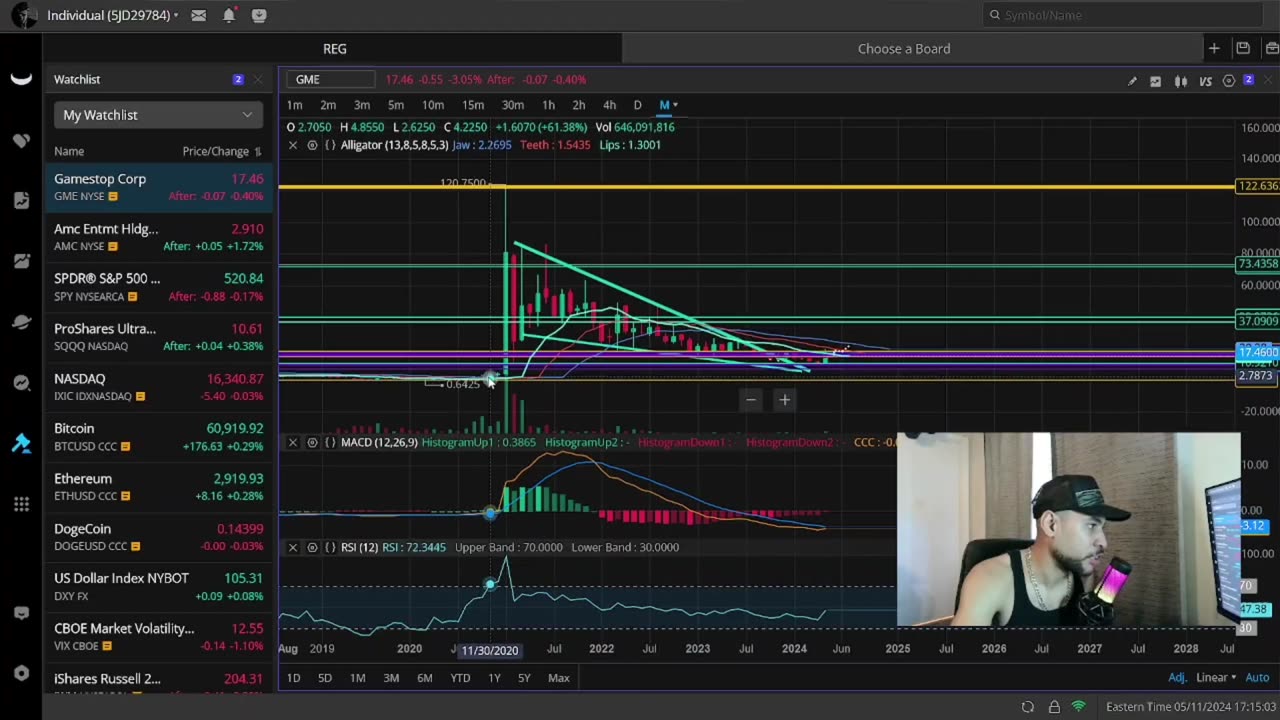Click the sidebar settings hexagon icon
This screenshot has width=1280, height=720.
(x=21, y=673)
